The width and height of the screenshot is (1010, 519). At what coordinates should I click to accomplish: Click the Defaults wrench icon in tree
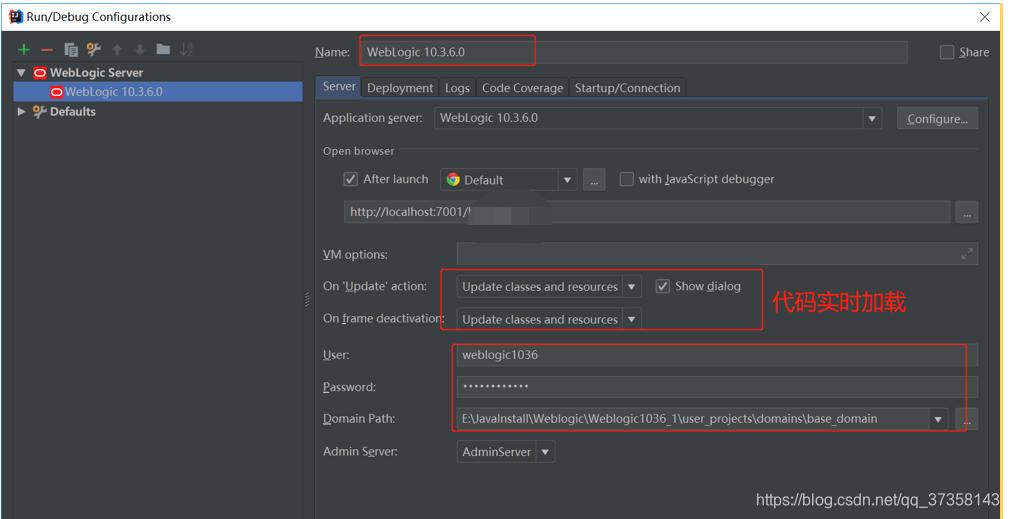pos(40,111)
